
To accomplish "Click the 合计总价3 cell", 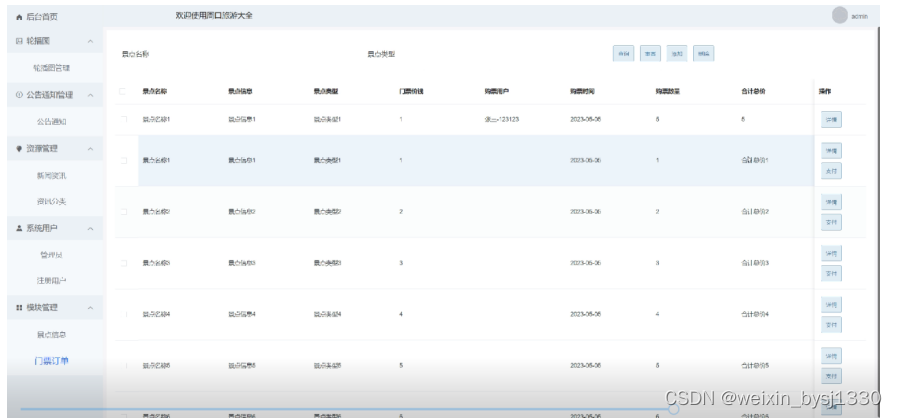I will (x=755, y=263).
